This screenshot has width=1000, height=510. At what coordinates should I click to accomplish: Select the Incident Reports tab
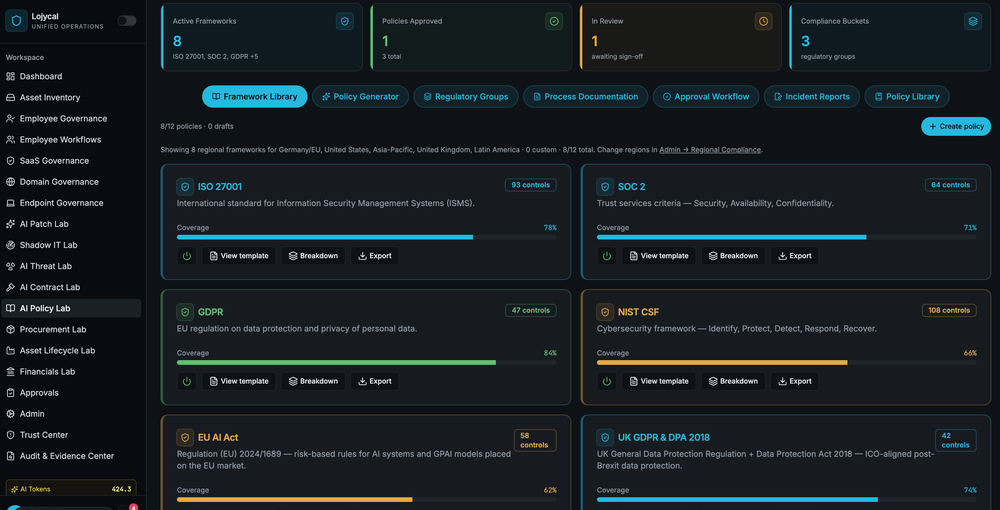tap(812, 97)
